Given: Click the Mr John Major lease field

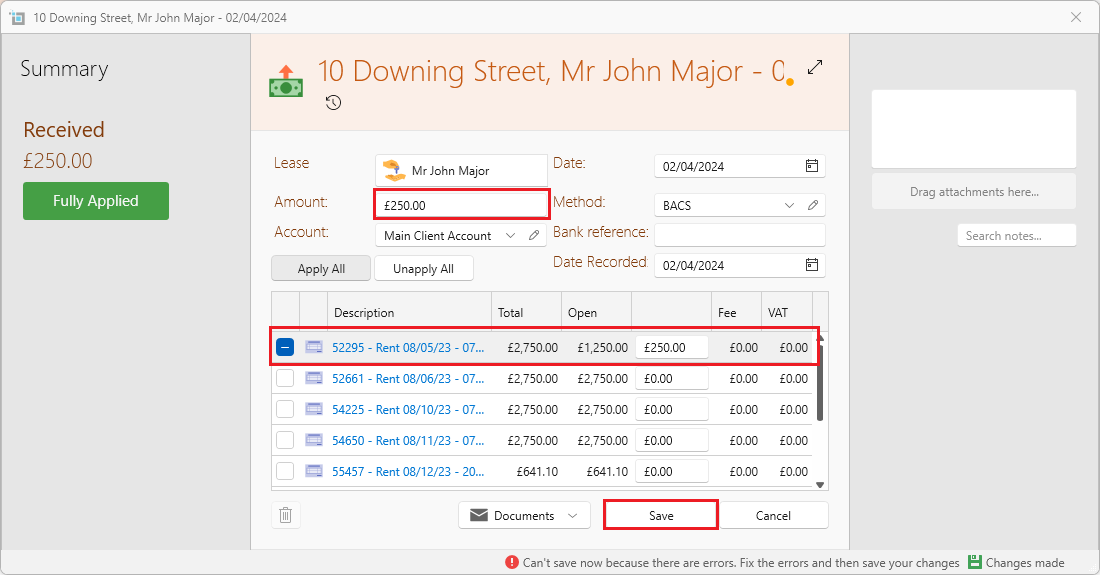Looking at the screenshot, I should tap(461, 170).
